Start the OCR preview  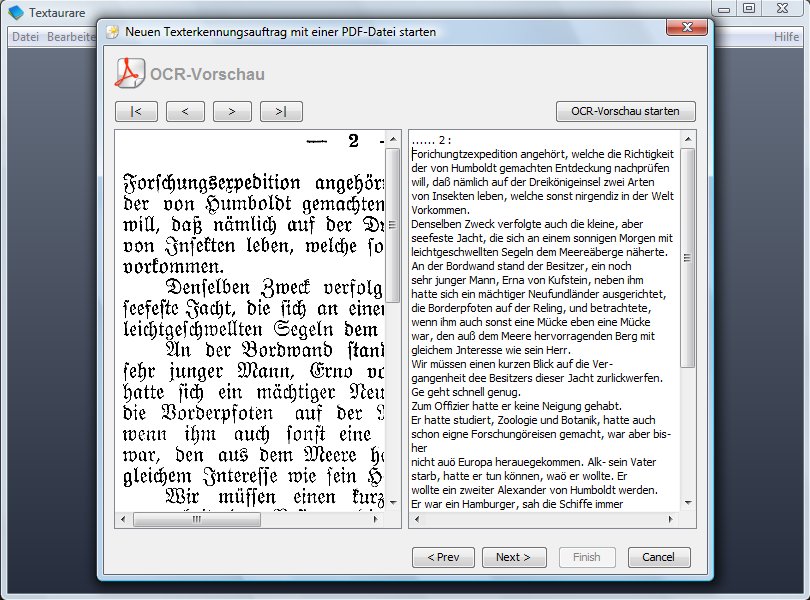click(x=626, y=111)
